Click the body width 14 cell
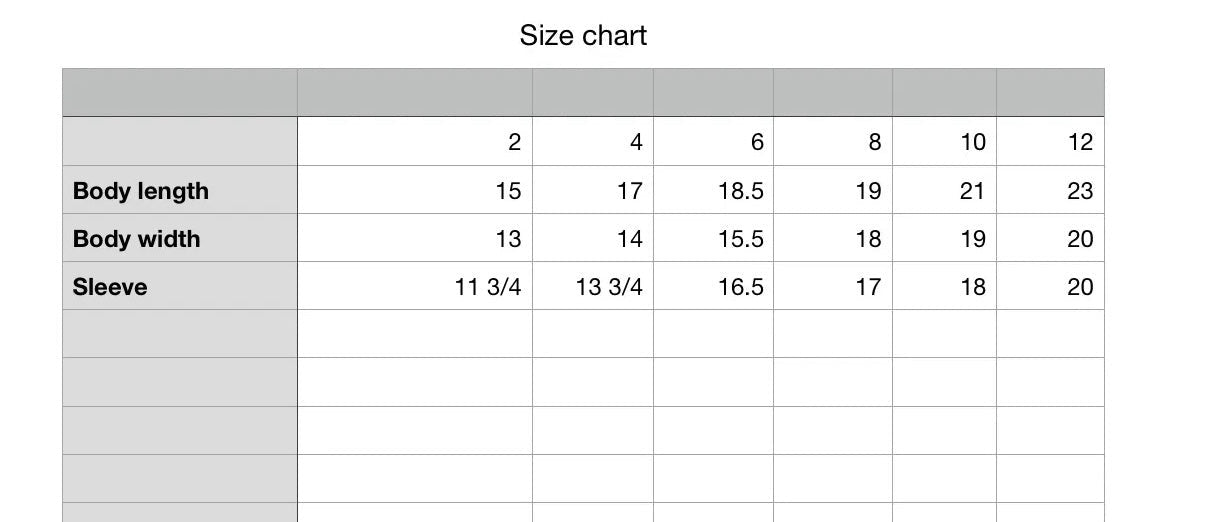Viewport: 1211px width, 522px height. 593,238
